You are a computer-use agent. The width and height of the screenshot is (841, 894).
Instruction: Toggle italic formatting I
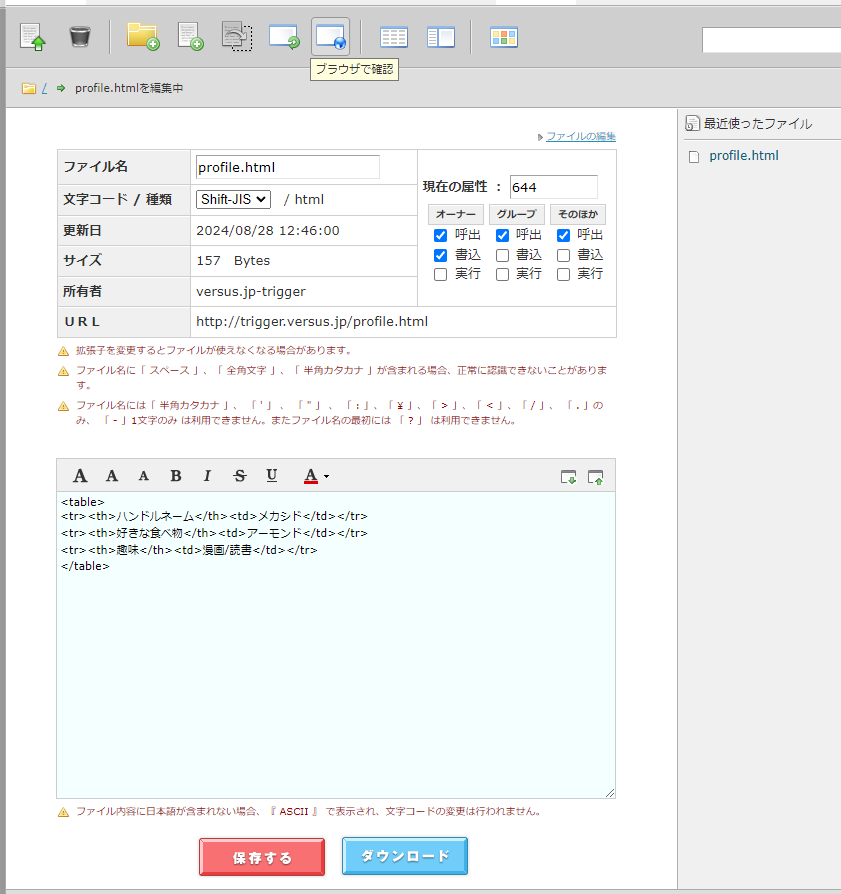(x=208, y=476)
